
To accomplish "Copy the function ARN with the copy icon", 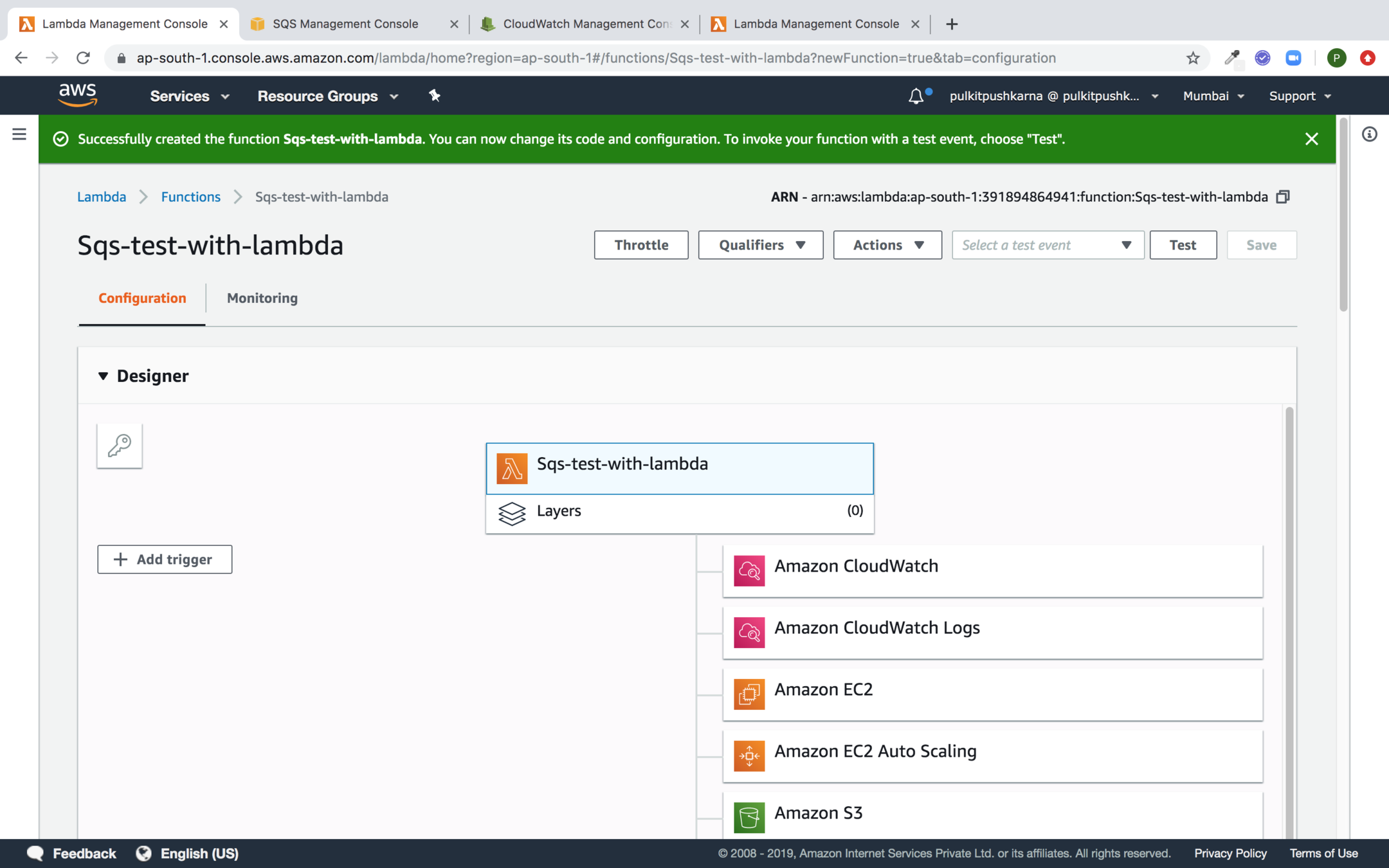I will pos(1282,197).
